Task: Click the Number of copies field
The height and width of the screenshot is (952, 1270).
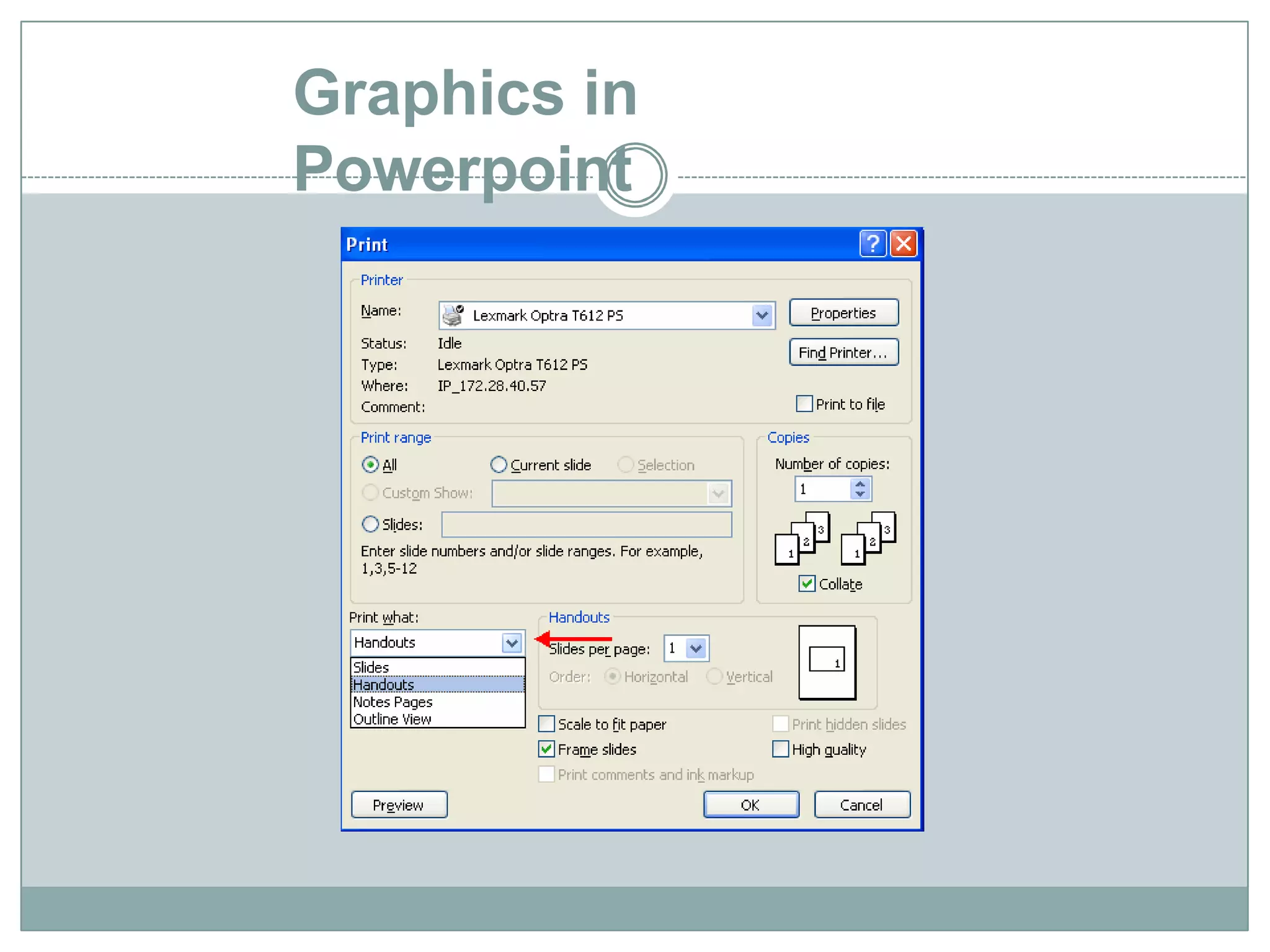Action: pos(823,489)
